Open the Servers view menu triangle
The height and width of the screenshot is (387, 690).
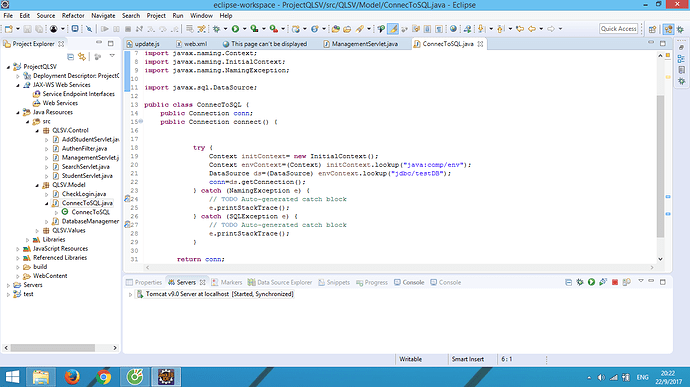641,281
